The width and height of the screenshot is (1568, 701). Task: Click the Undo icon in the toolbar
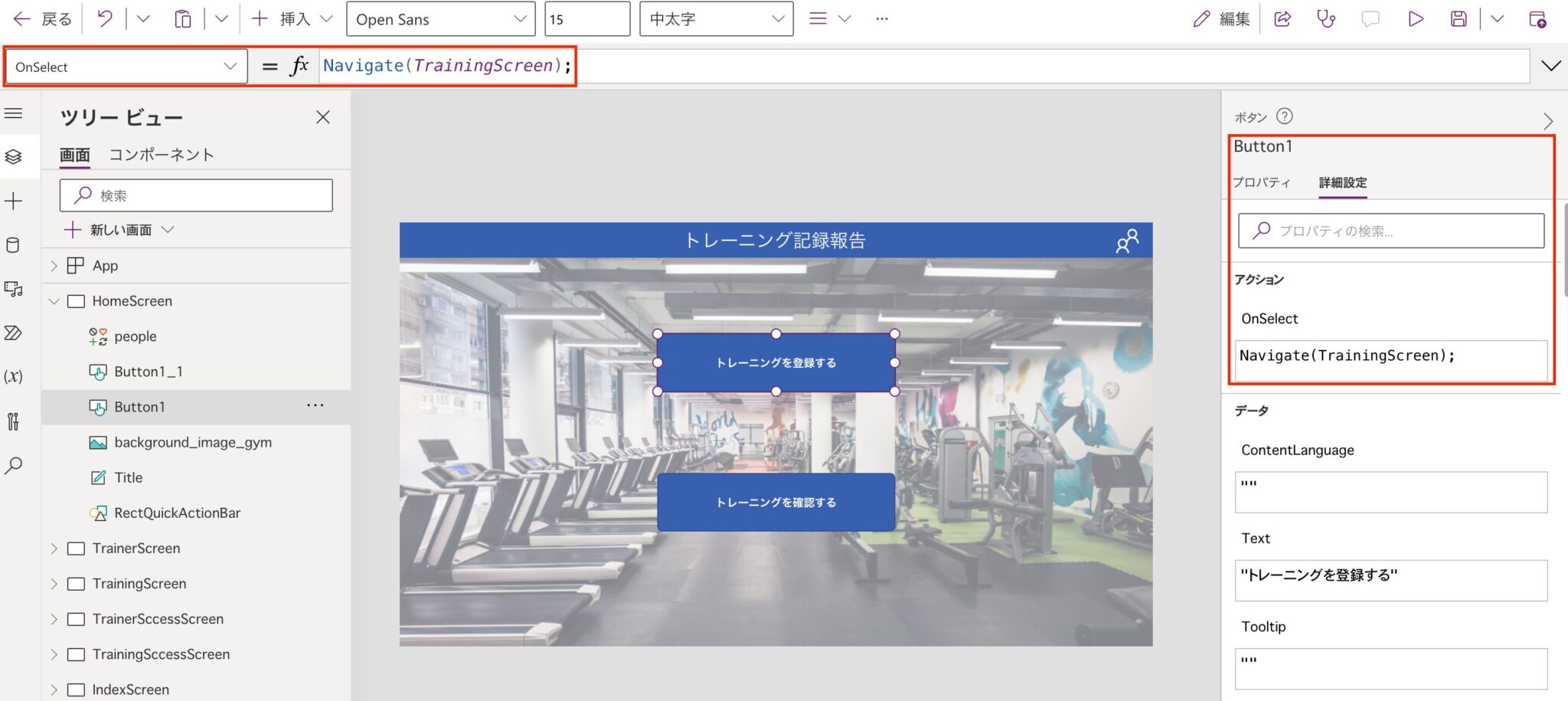104,18
